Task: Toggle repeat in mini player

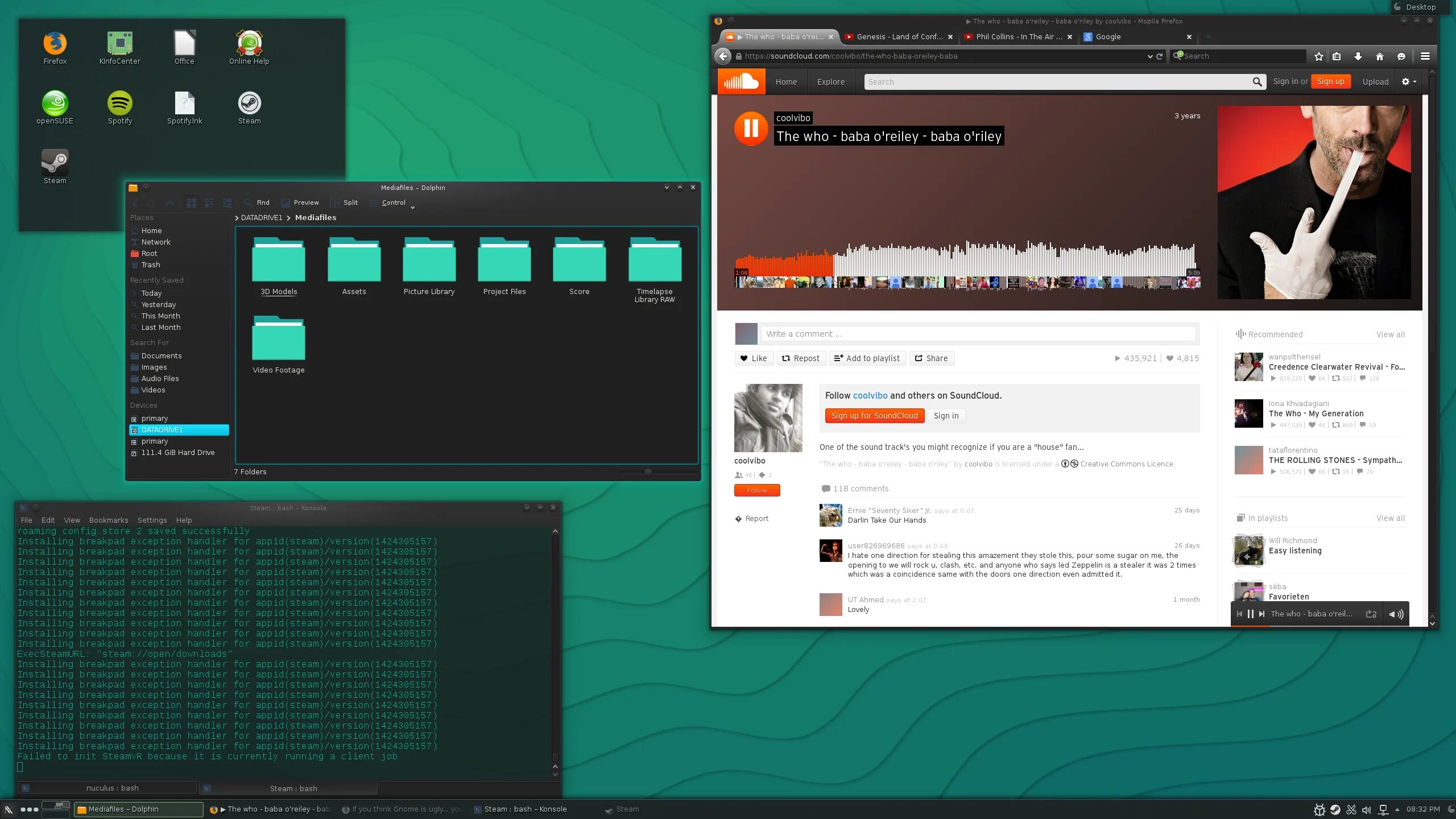Action: [x=1371, y=614]
